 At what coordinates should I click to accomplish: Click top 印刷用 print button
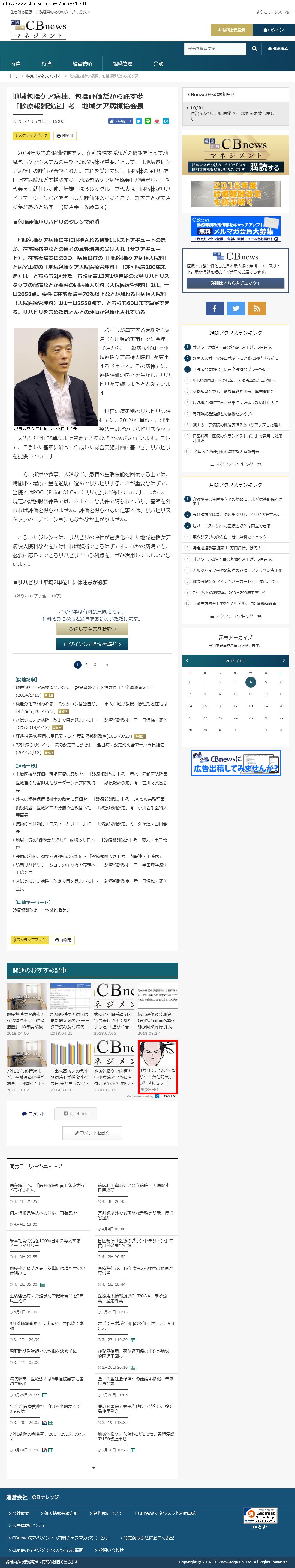pos(65,136)
